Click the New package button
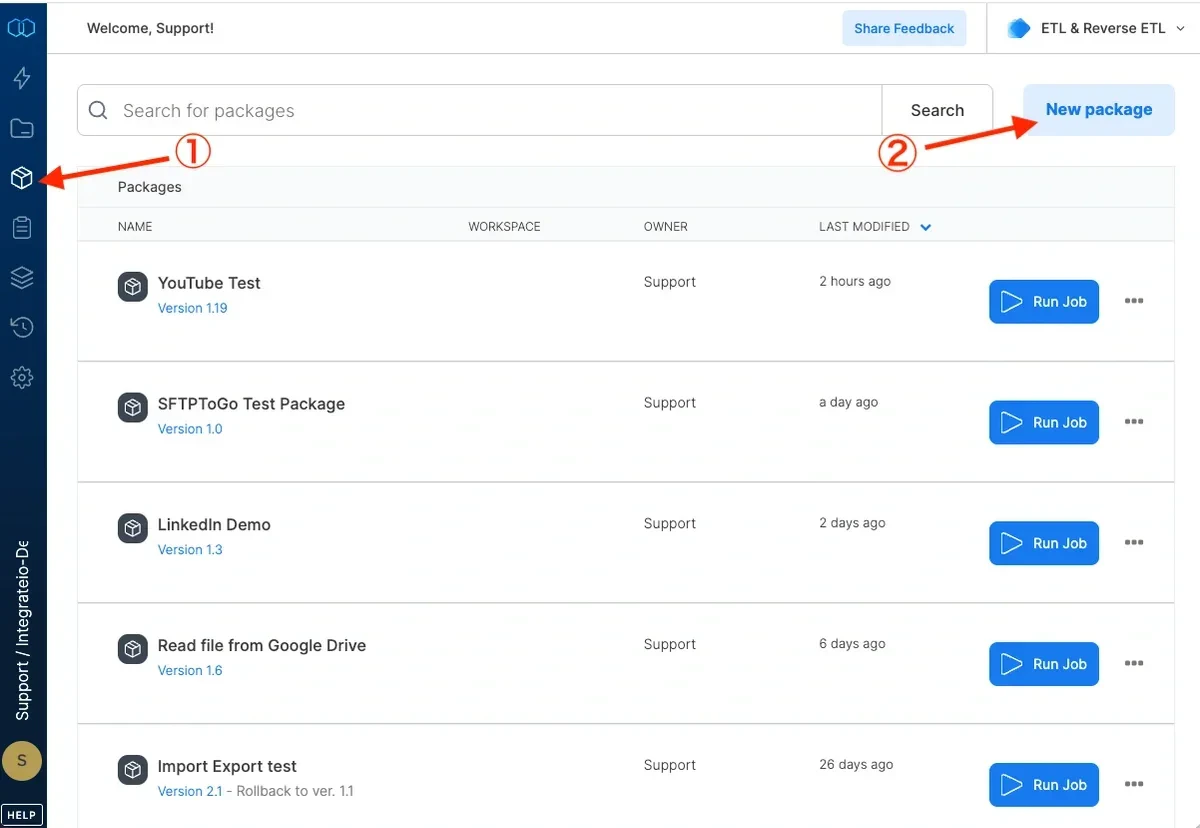This screenshot has width=1200, height=828. 1097,110
